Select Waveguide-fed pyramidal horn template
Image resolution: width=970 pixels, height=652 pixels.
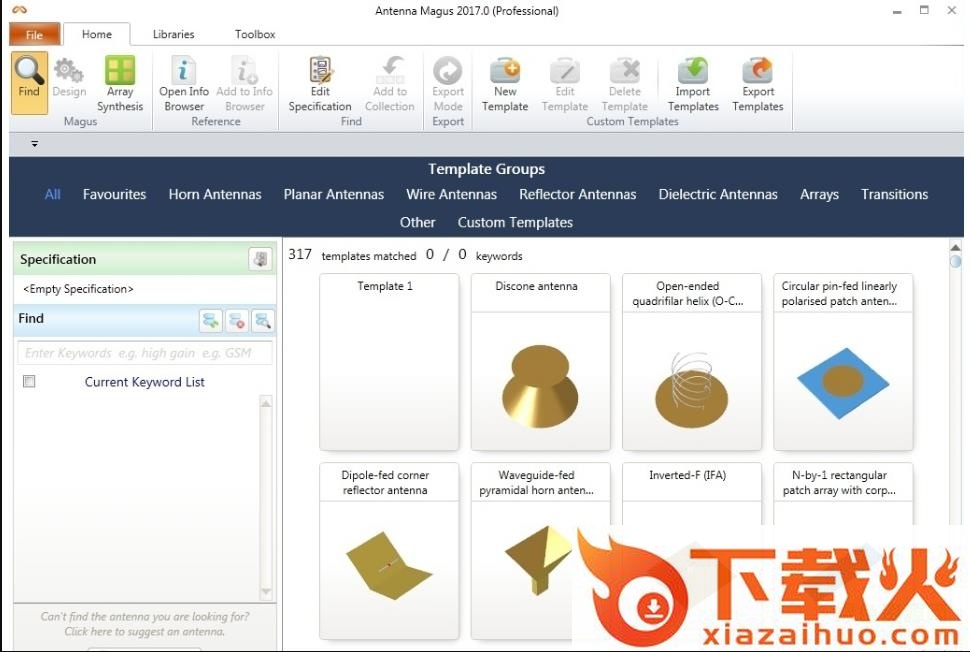[540, 551]
